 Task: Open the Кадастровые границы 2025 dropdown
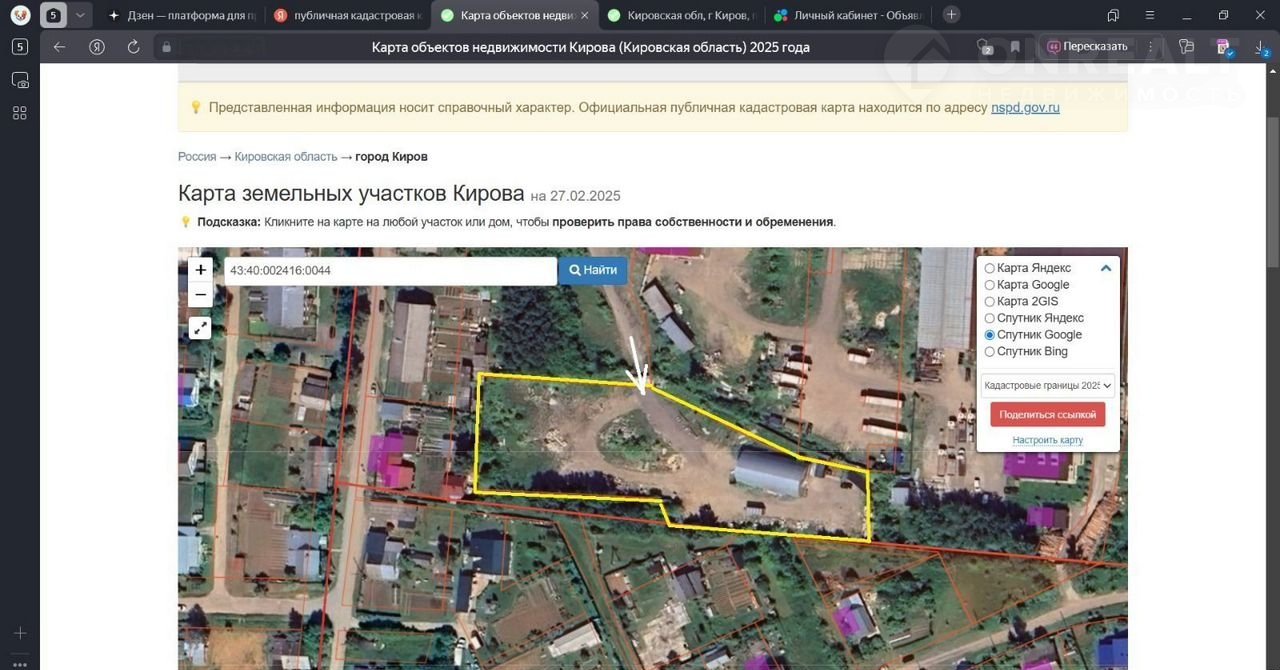(1047, 385)
